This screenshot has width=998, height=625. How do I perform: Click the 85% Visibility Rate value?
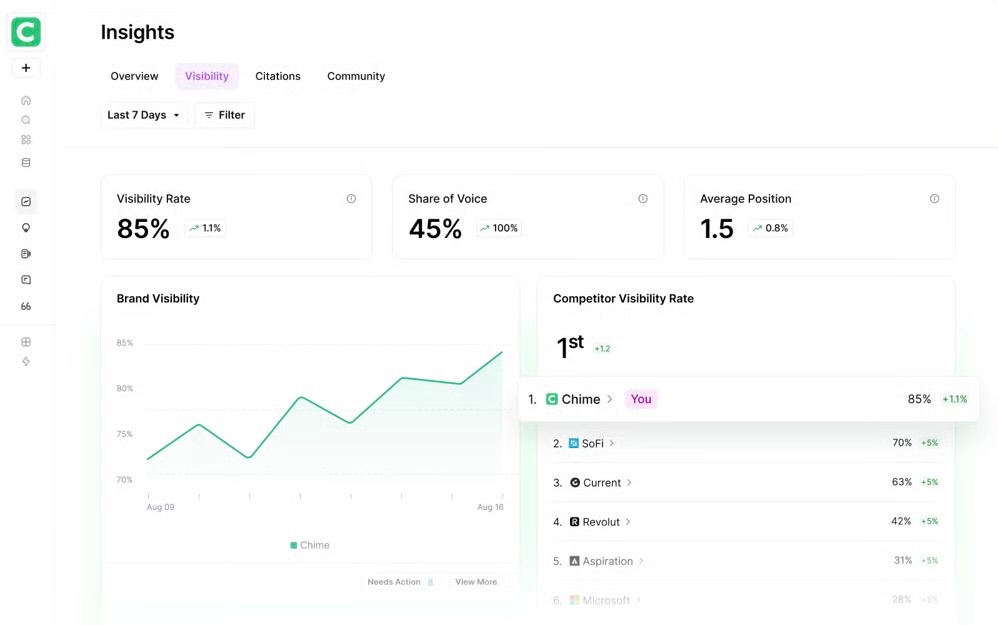[143, 228]
